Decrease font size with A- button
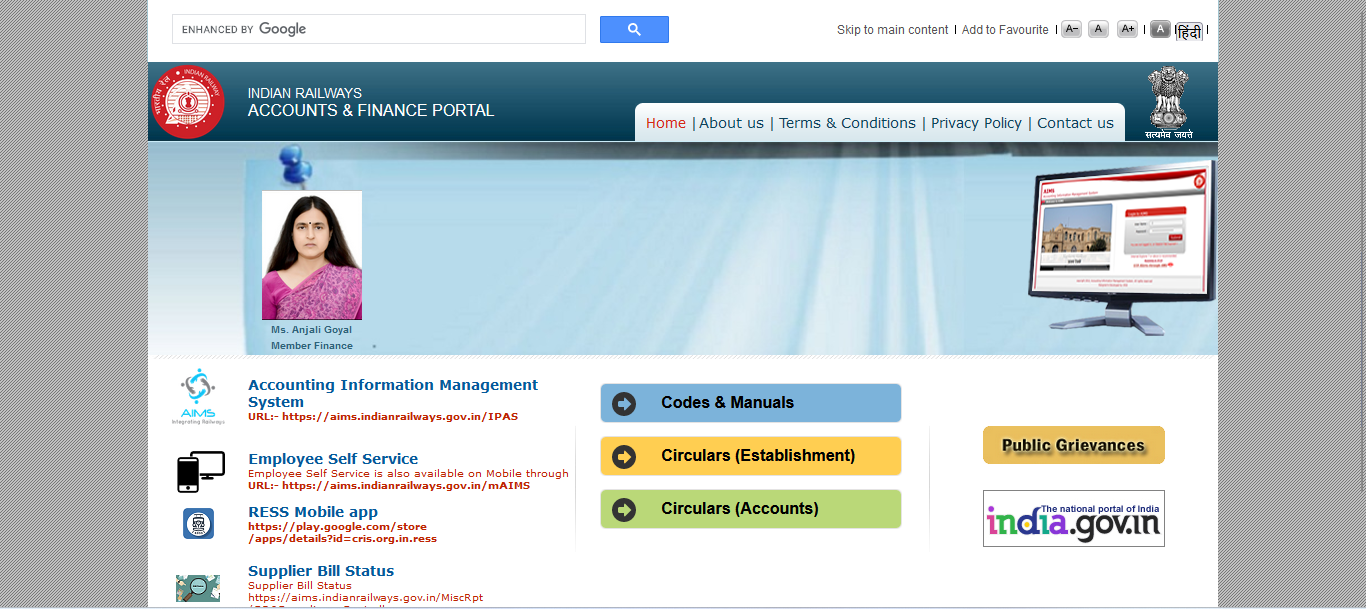This screenshot has width=1366, height=609. [1071, 29]
